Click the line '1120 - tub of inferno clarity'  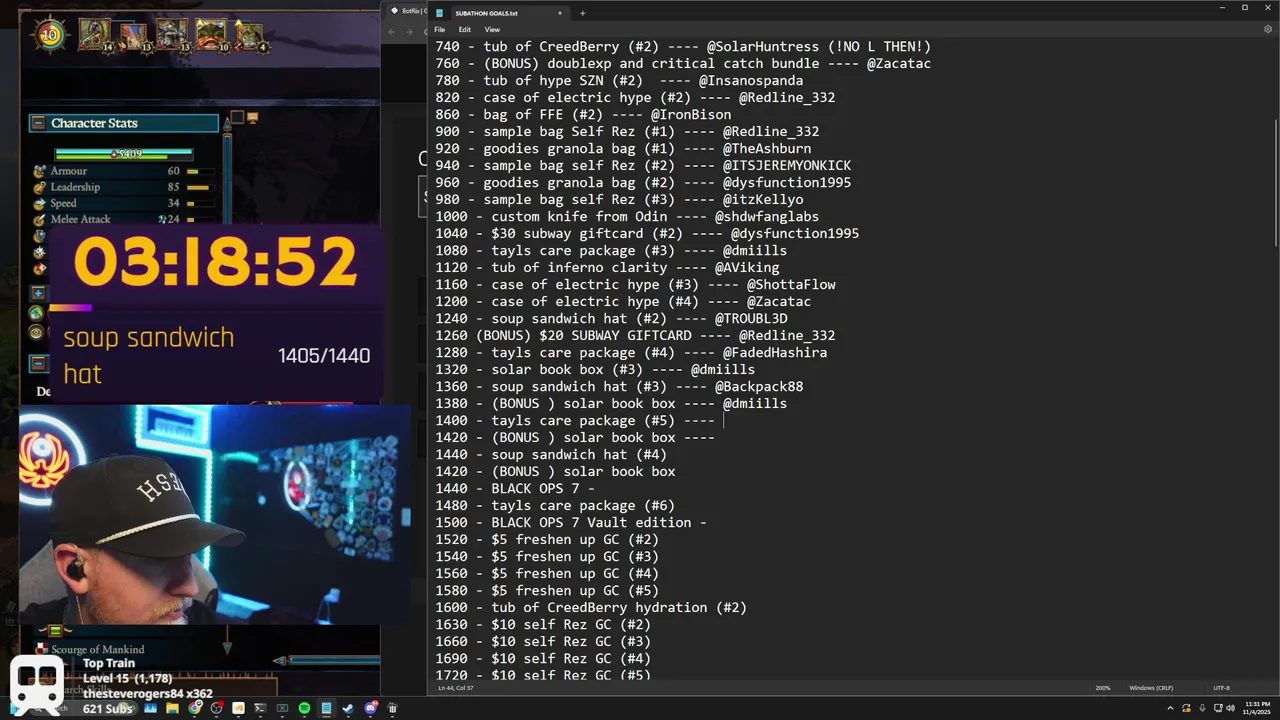(607, 268)
